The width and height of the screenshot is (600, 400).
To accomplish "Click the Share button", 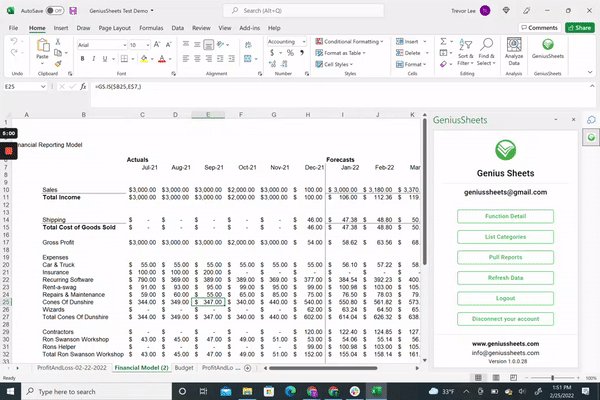I will coord(580,28).
